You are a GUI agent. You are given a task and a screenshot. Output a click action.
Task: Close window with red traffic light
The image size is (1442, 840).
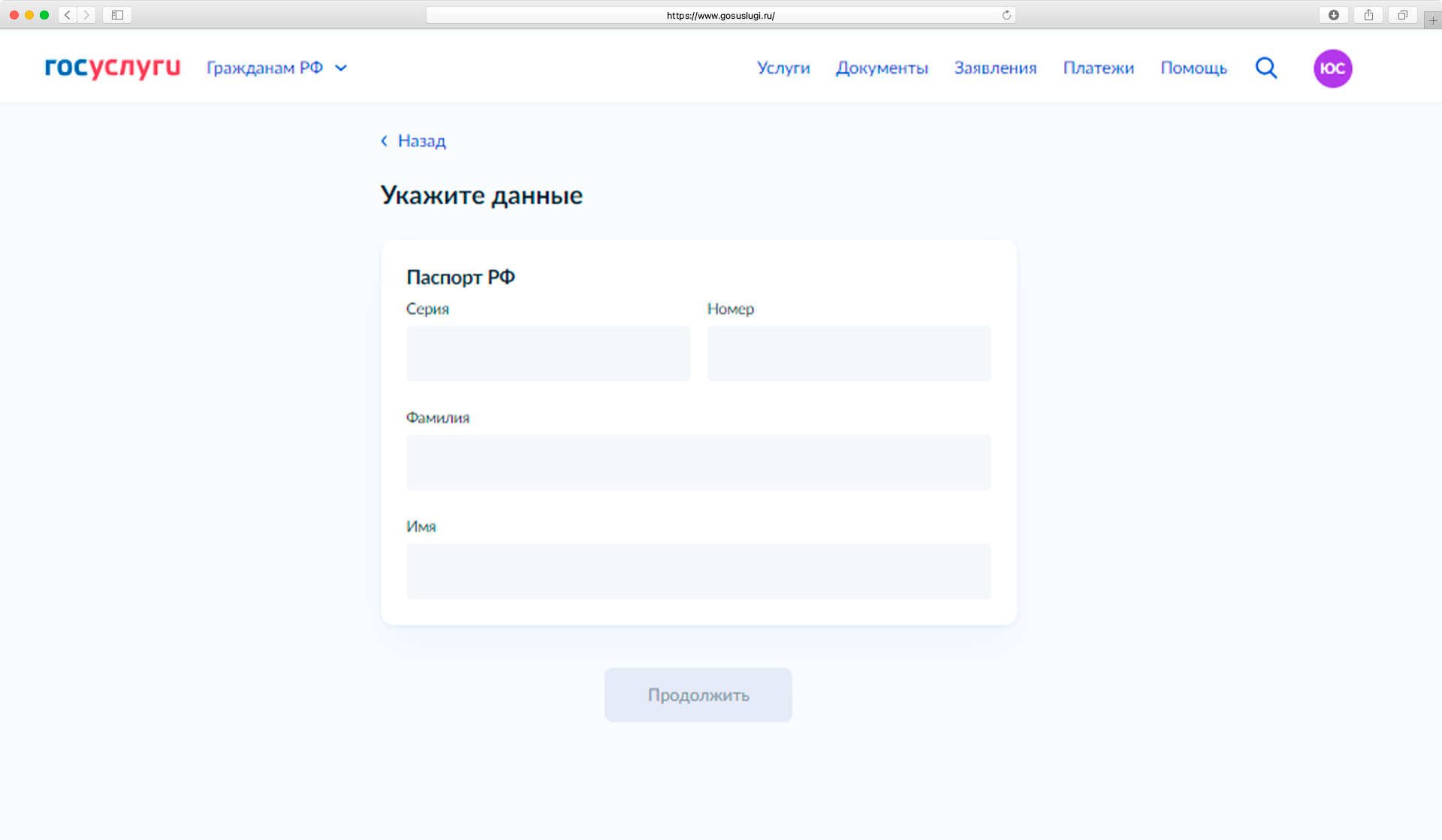[x=14, y=15]
